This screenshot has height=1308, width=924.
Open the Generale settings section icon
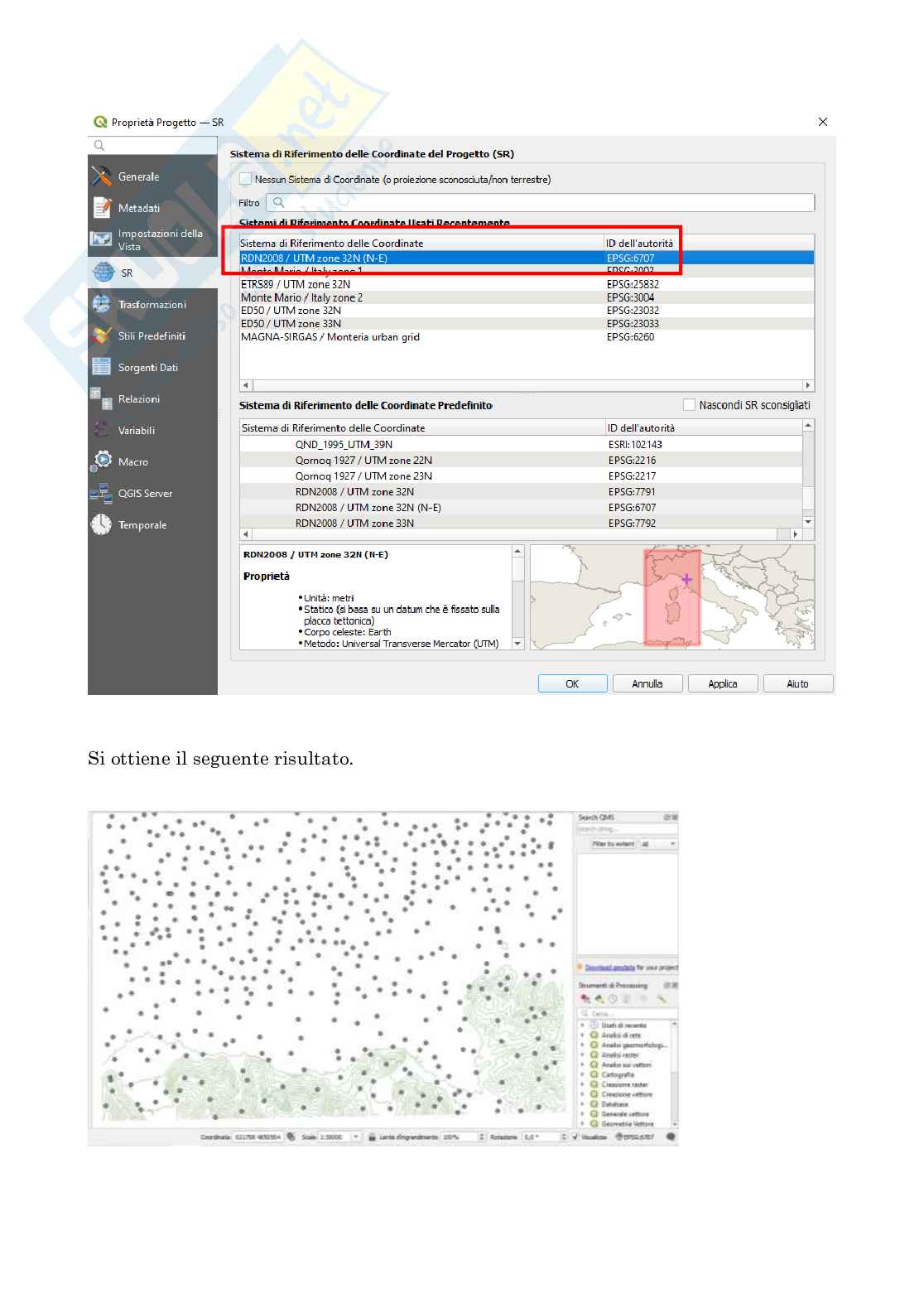pyautogui.click(x=102, y=176)
